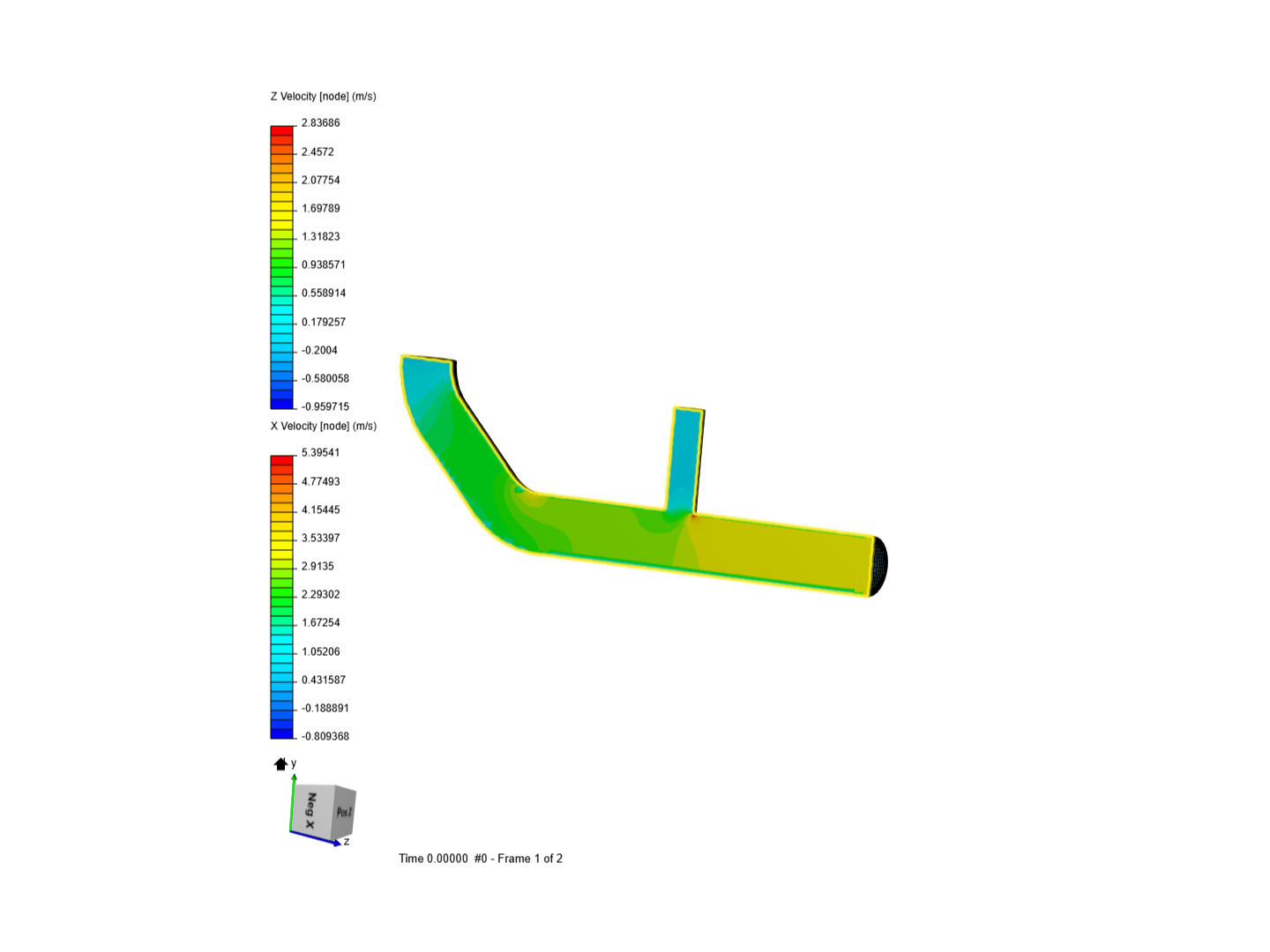The width and height of the screenshot is (1270, 952).
Task: Click the dark blue bottom swatch of Z Velocity legend
Action: [281, 404]
